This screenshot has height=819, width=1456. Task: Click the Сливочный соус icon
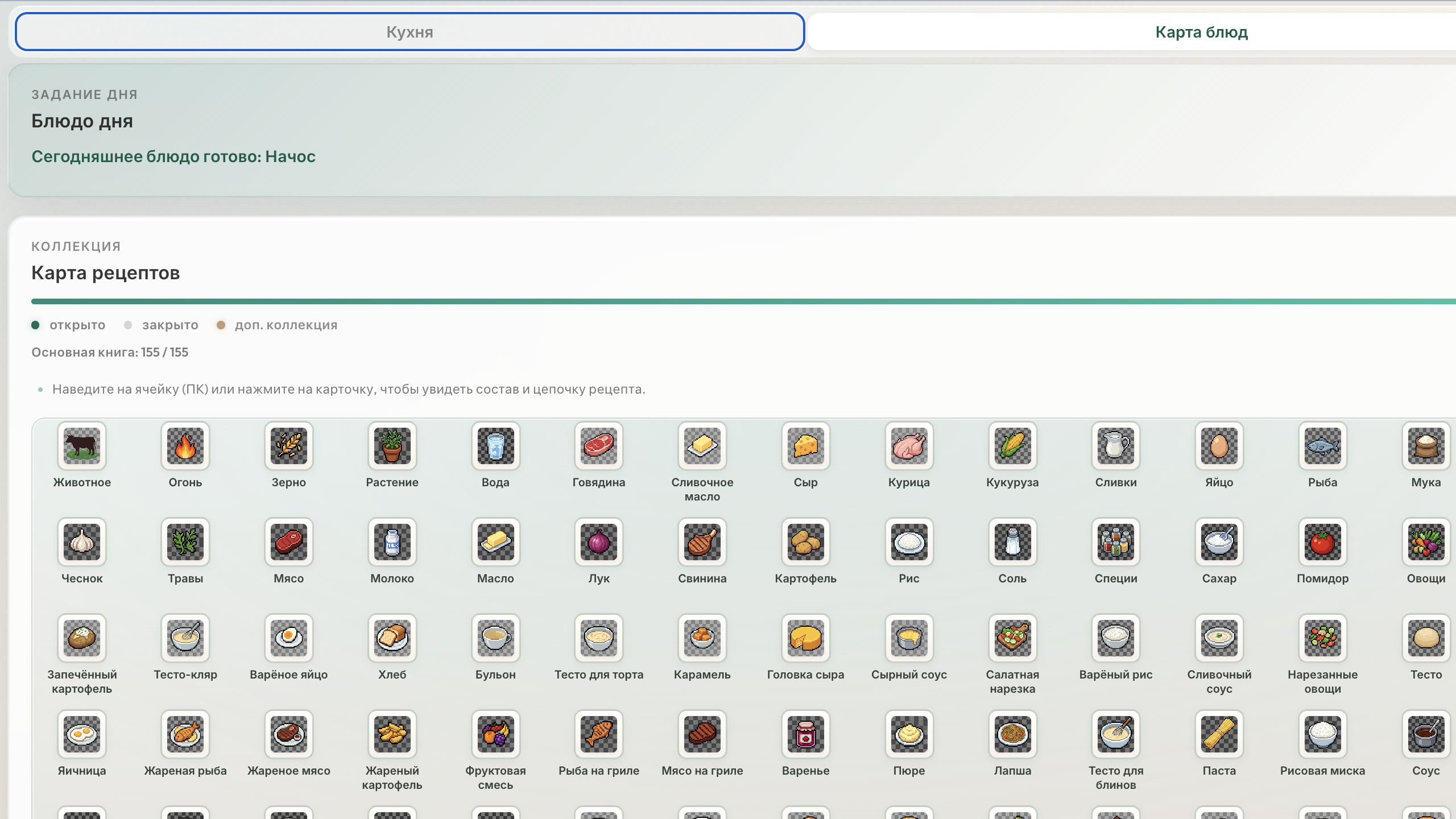click(1219, 638)
